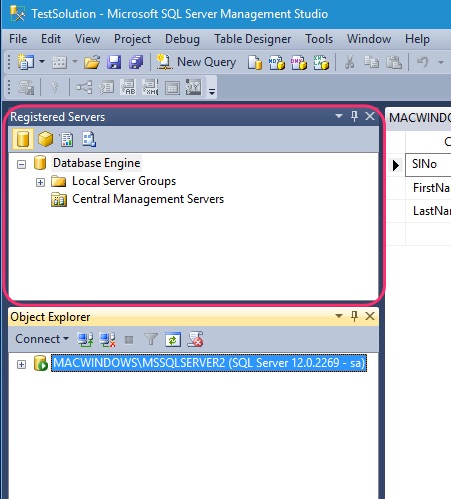
Task: Select Reporting Services server type icon
Action: (67, 139)
